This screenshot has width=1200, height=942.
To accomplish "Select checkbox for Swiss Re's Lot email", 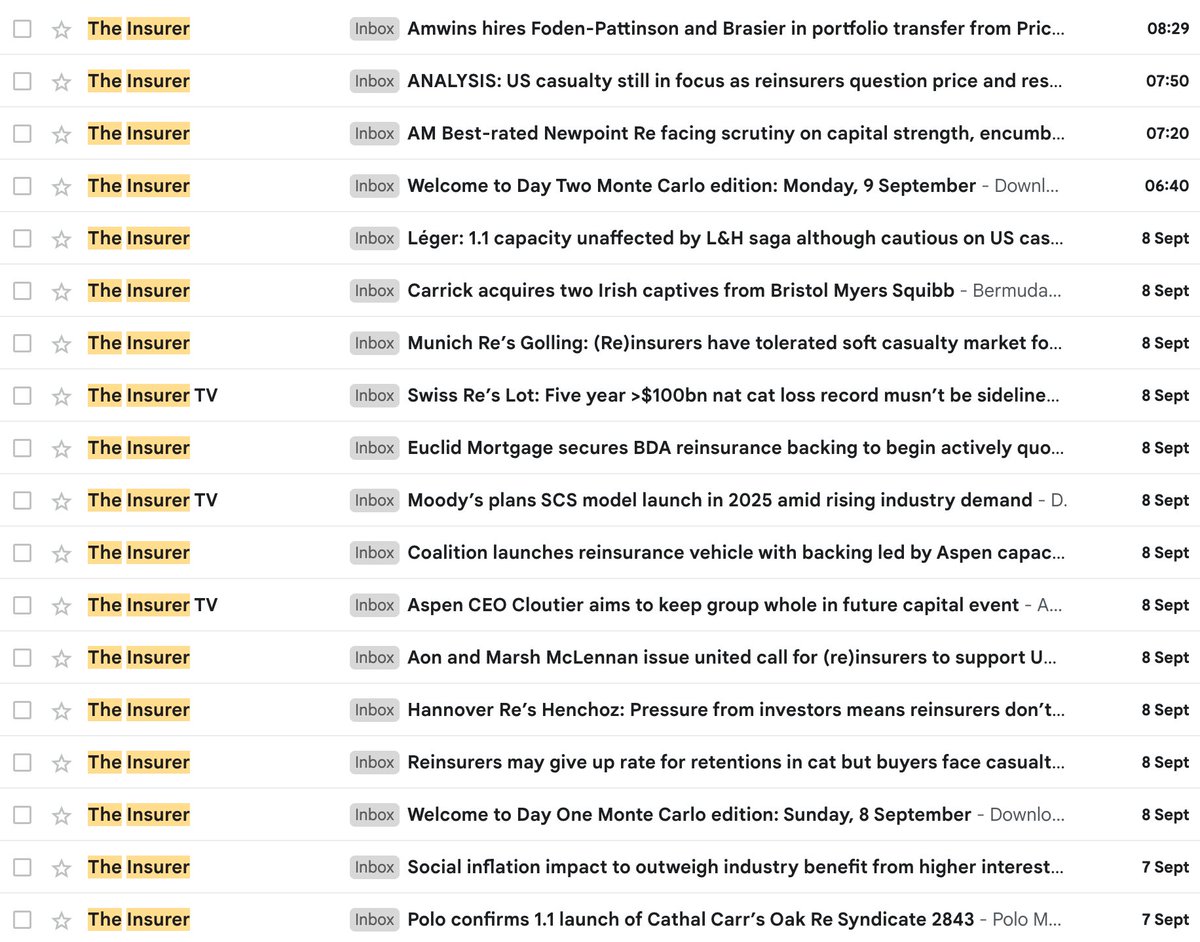I will pyautogui.click(x=22, y=396).
